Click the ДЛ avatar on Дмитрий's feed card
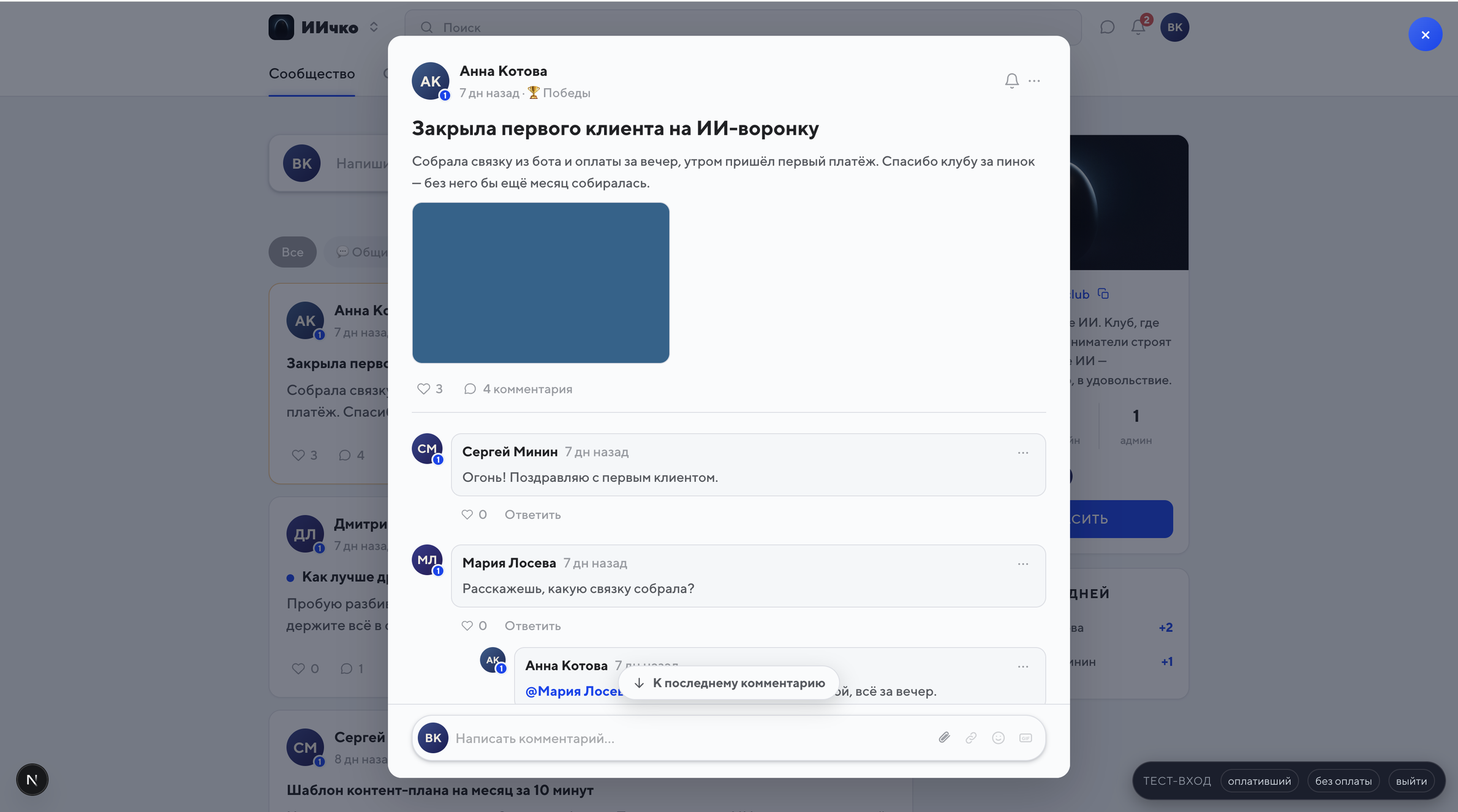 tap(305, 534)
